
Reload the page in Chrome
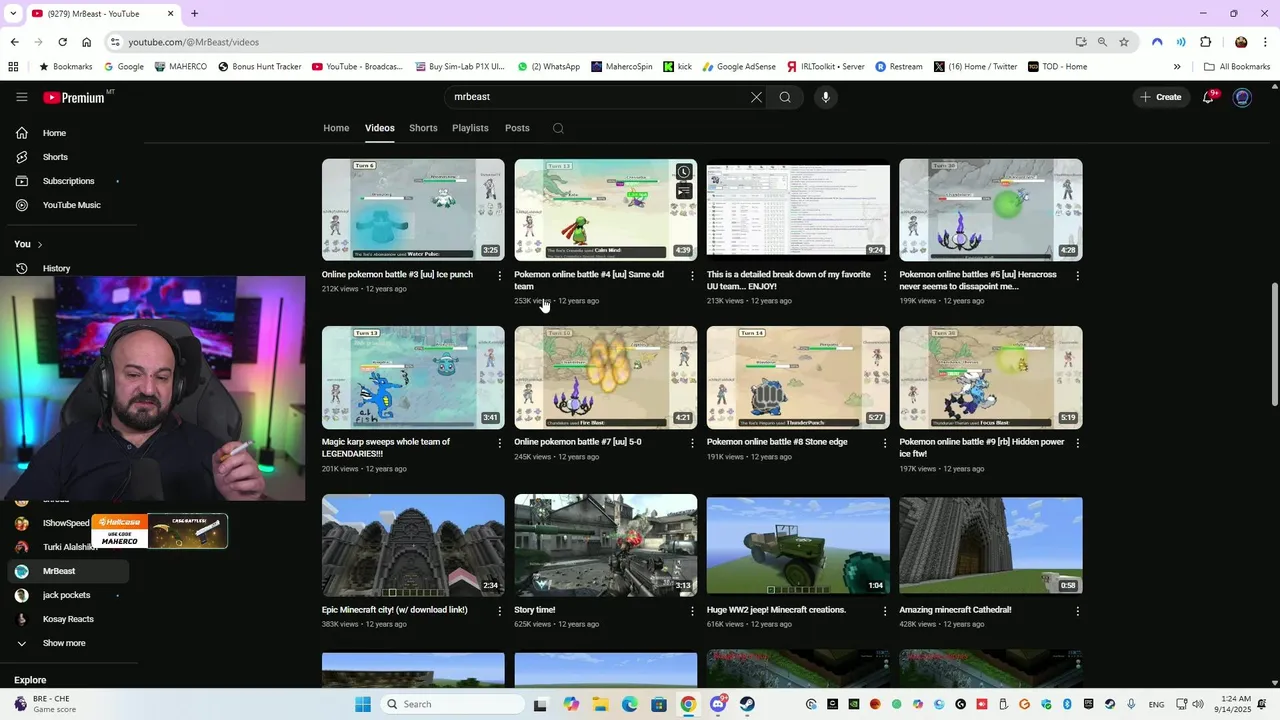pyautogui.click(x=62, y=42)
